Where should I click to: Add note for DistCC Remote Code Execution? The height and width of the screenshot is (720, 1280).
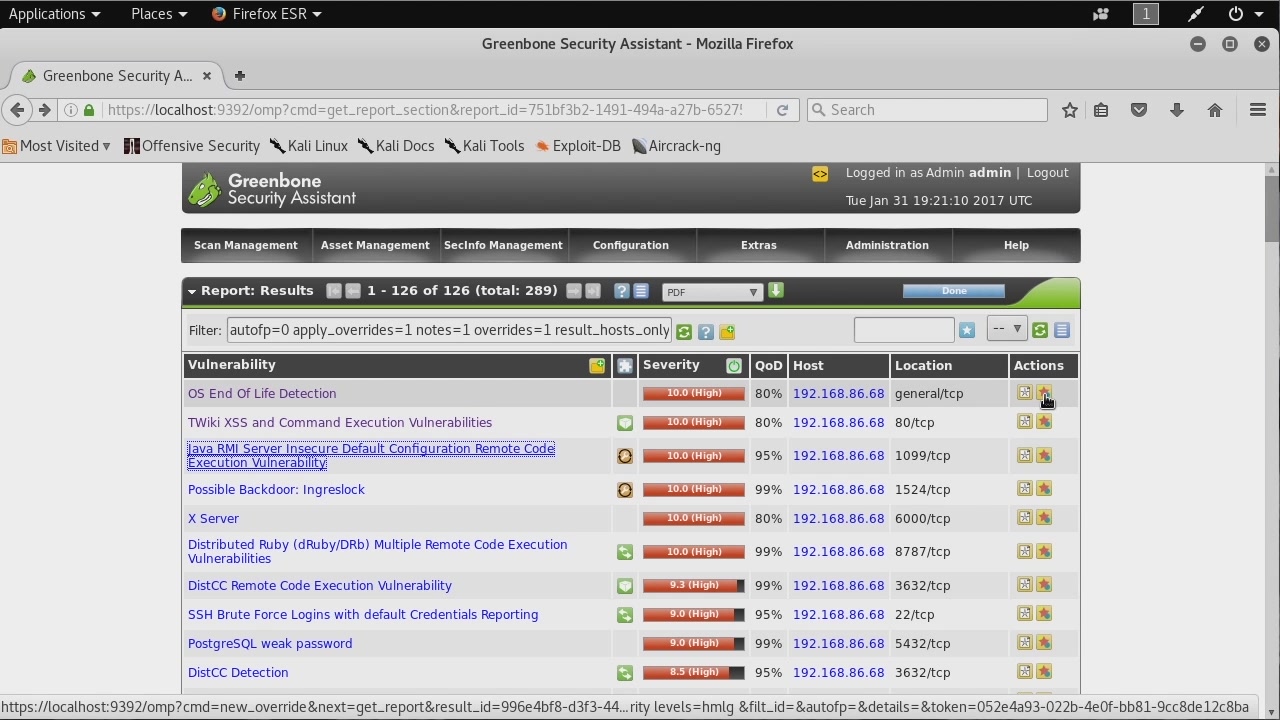coord(1024,585)
